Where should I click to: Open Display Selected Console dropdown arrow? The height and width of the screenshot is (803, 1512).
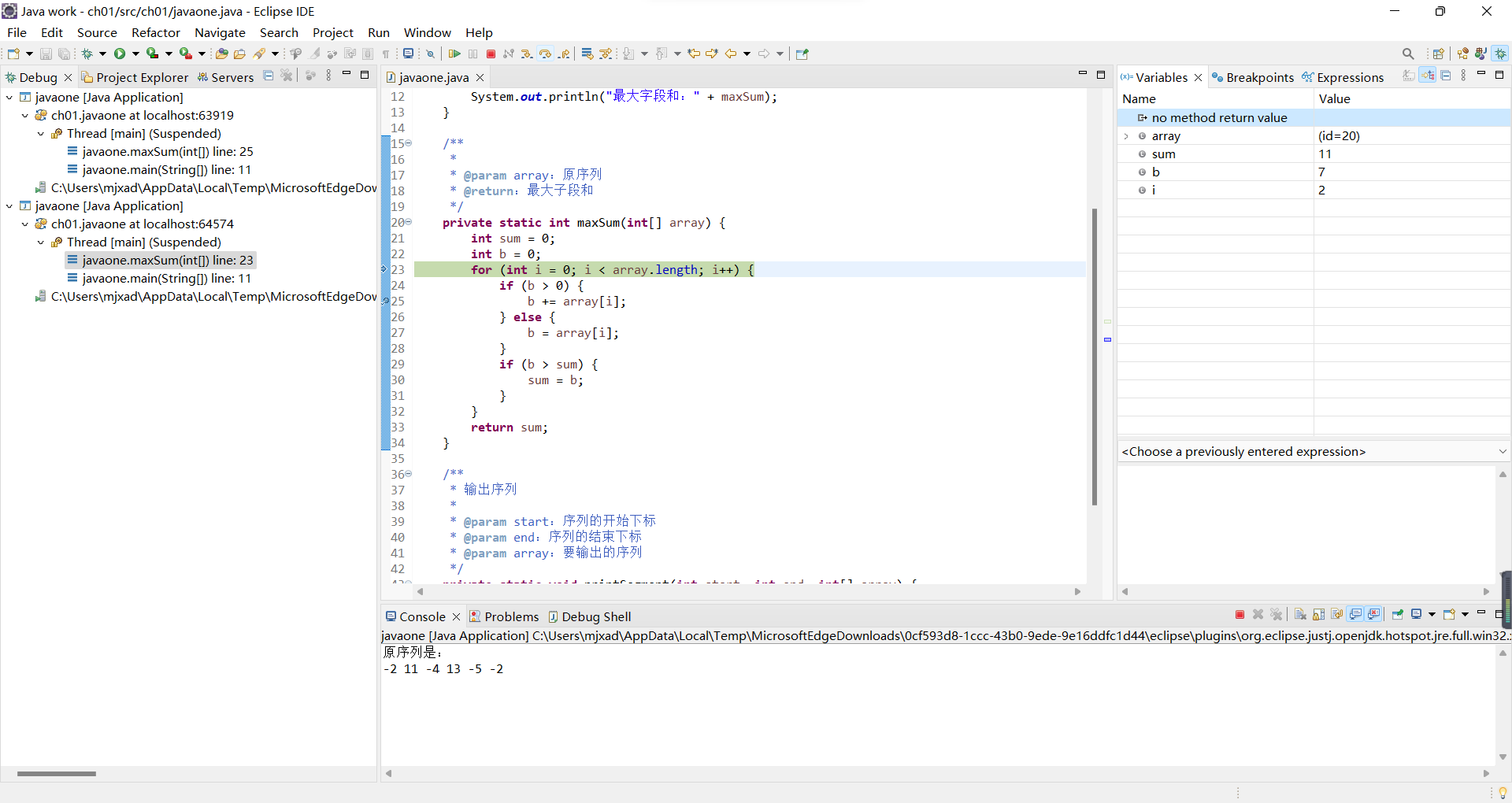1432,615
